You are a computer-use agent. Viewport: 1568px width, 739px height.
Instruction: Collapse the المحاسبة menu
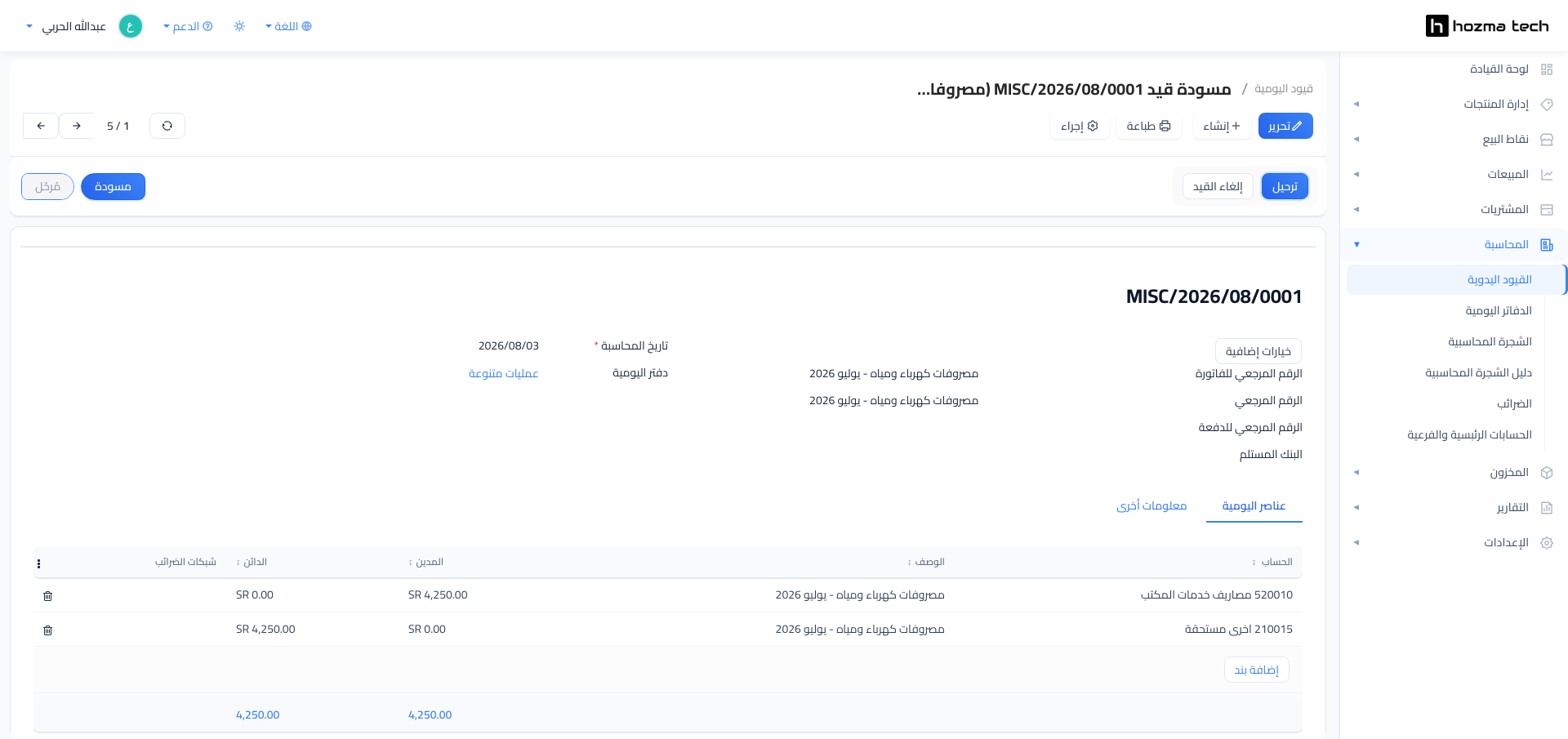[1454, 245]
